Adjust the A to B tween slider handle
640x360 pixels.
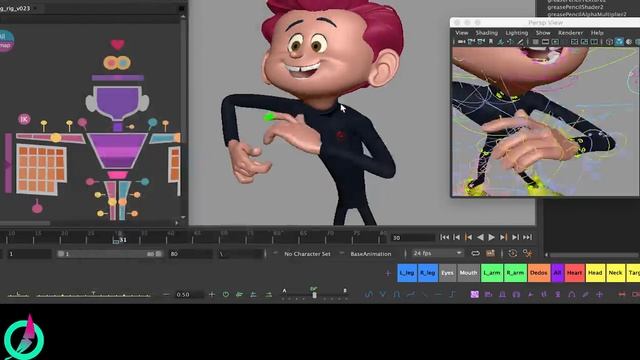[x=314, y=295]
